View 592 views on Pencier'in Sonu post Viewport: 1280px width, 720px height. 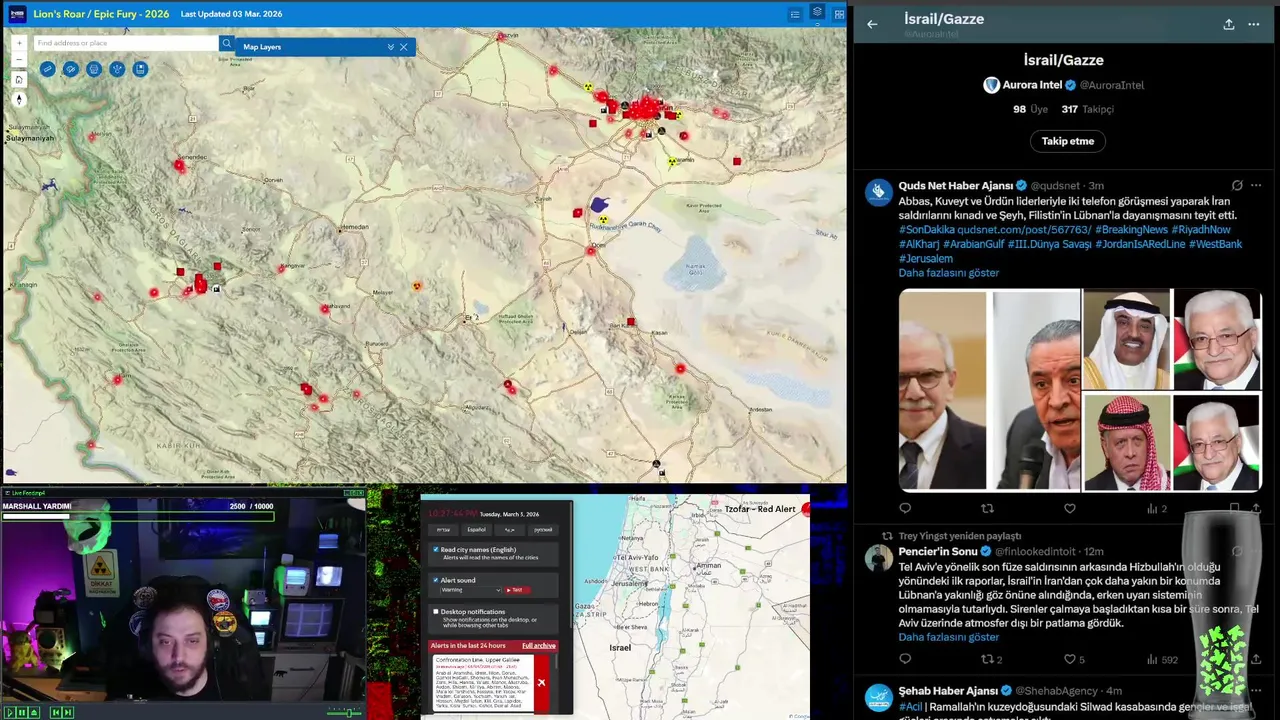1162,659
